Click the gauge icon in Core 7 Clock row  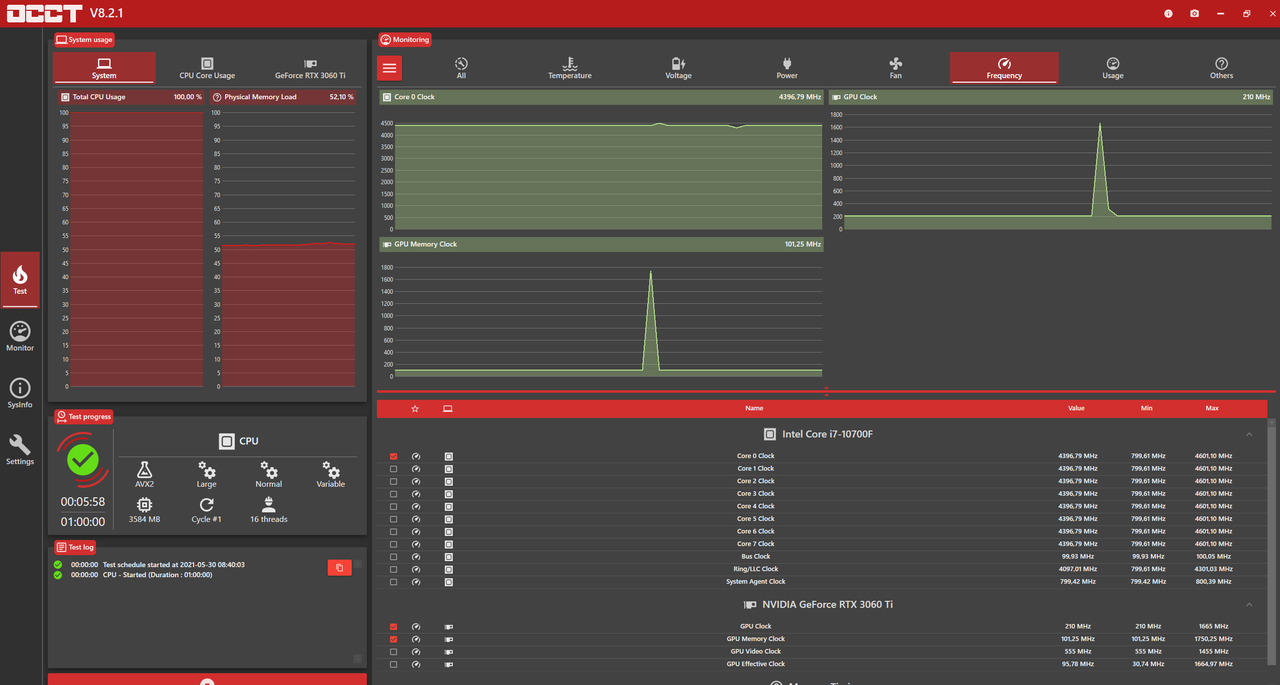pos(416,544)
